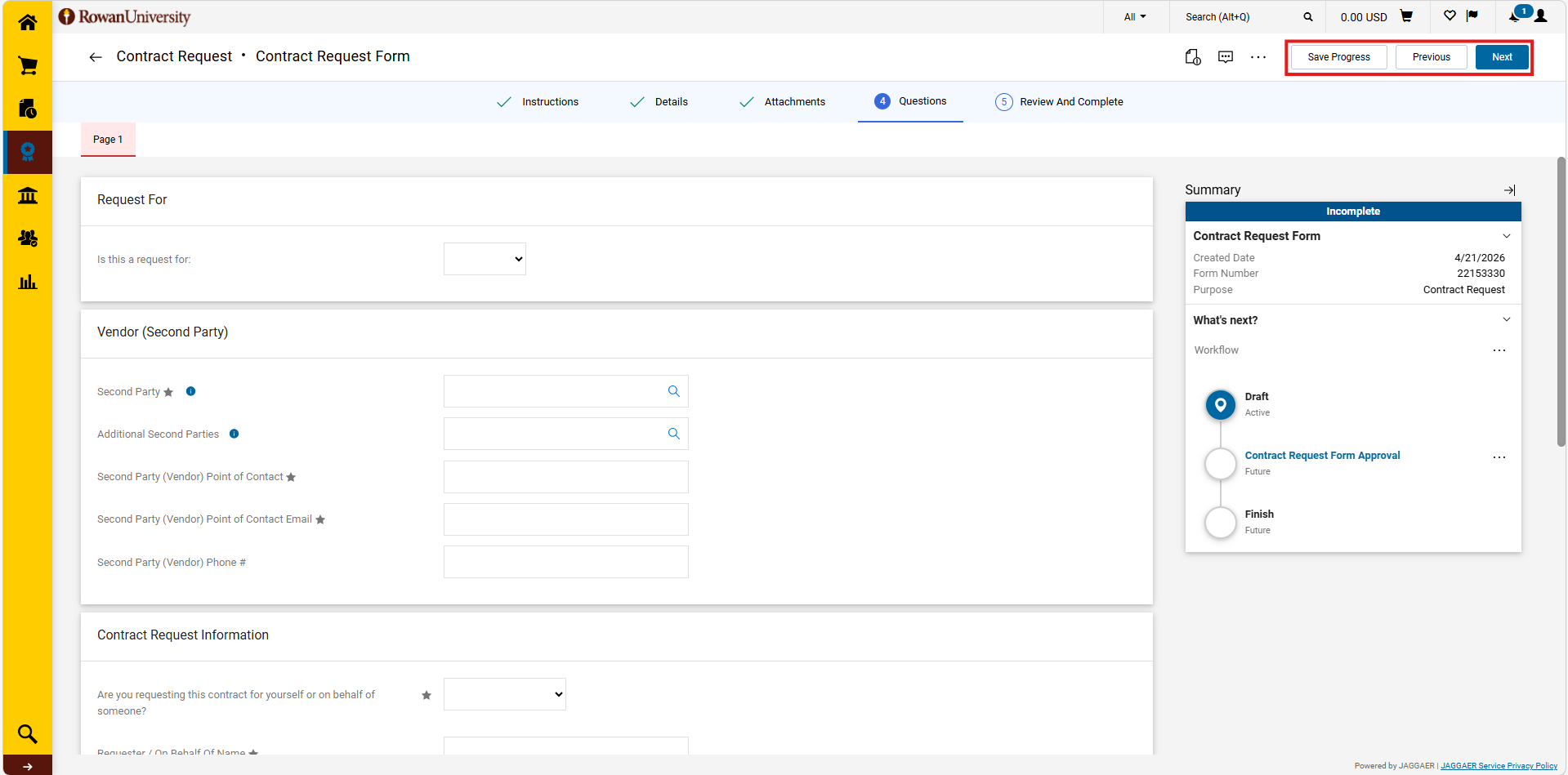Click Contract Request breadcrumb text
Image resolution: width=1568 pixels, height=775 pixels.
click(x=174, y=56)
